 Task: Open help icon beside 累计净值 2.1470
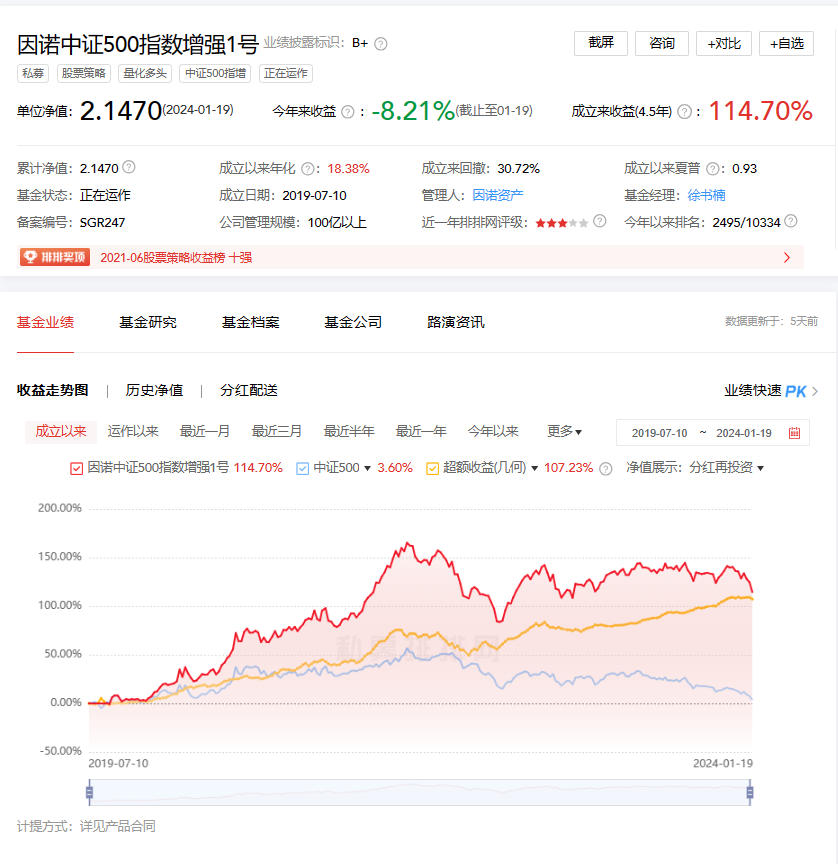coord(128,166)
